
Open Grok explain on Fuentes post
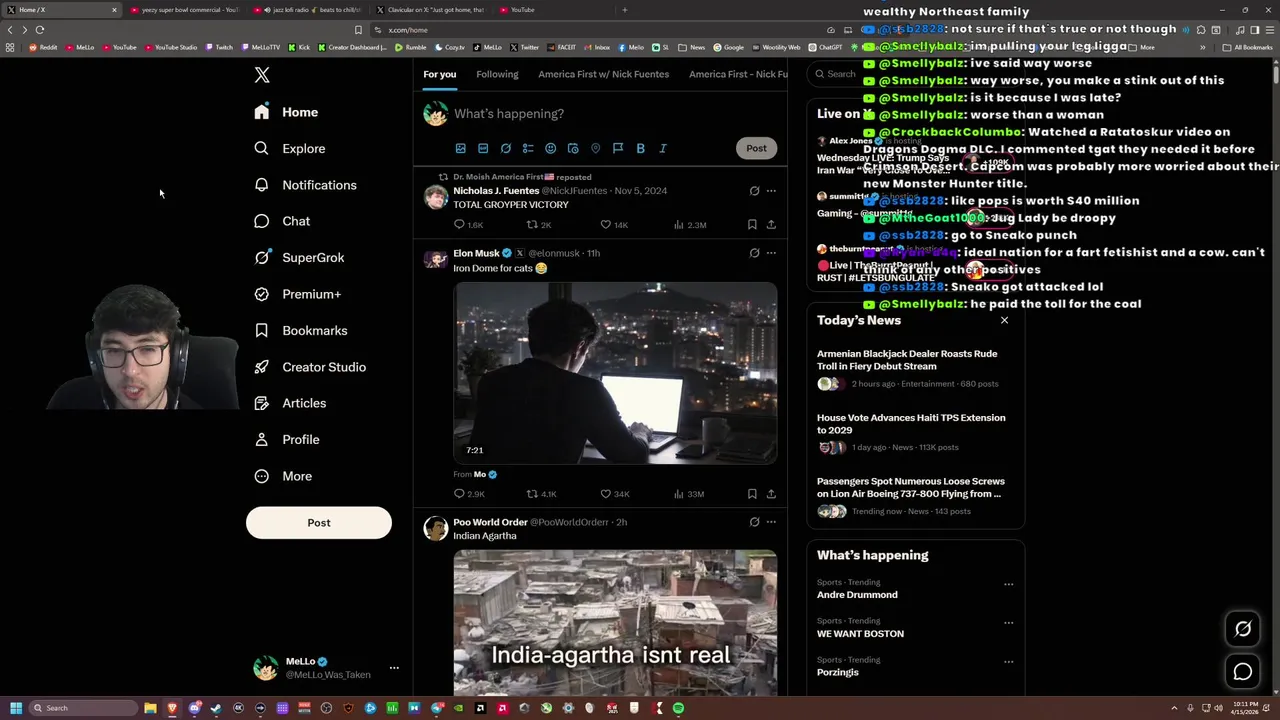coord(754,190)
